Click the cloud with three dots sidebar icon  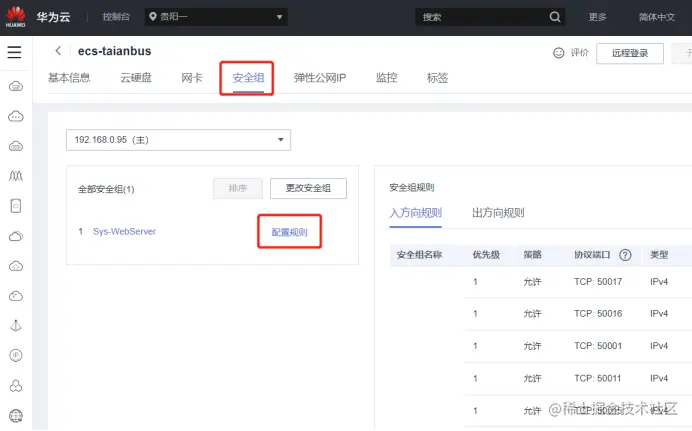click(x=16, y=116)
